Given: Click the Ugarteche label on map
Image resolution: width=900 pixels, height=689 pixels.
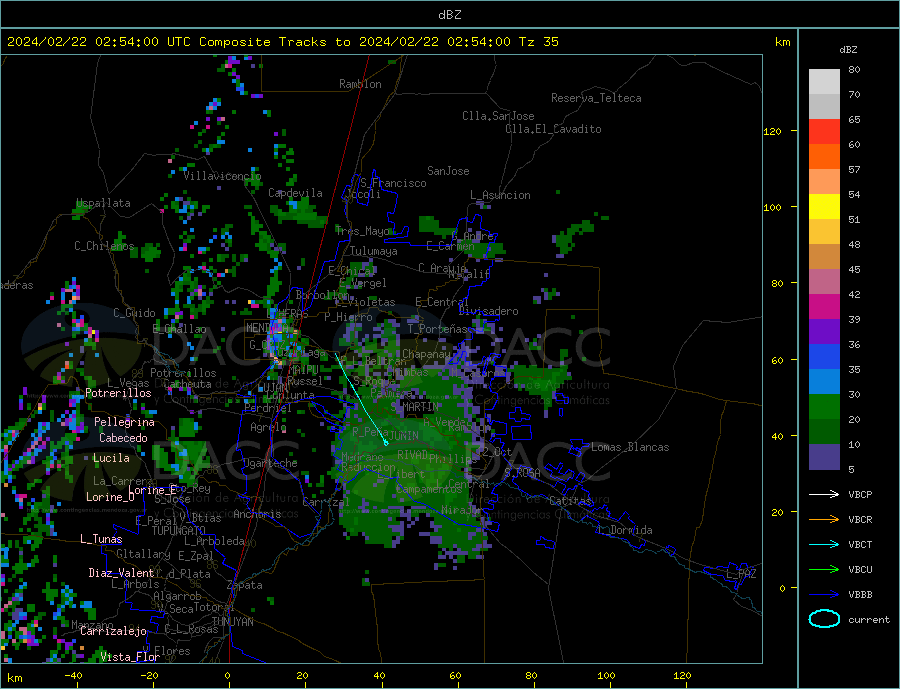Looking at the screenshot, I should point(270,463).
